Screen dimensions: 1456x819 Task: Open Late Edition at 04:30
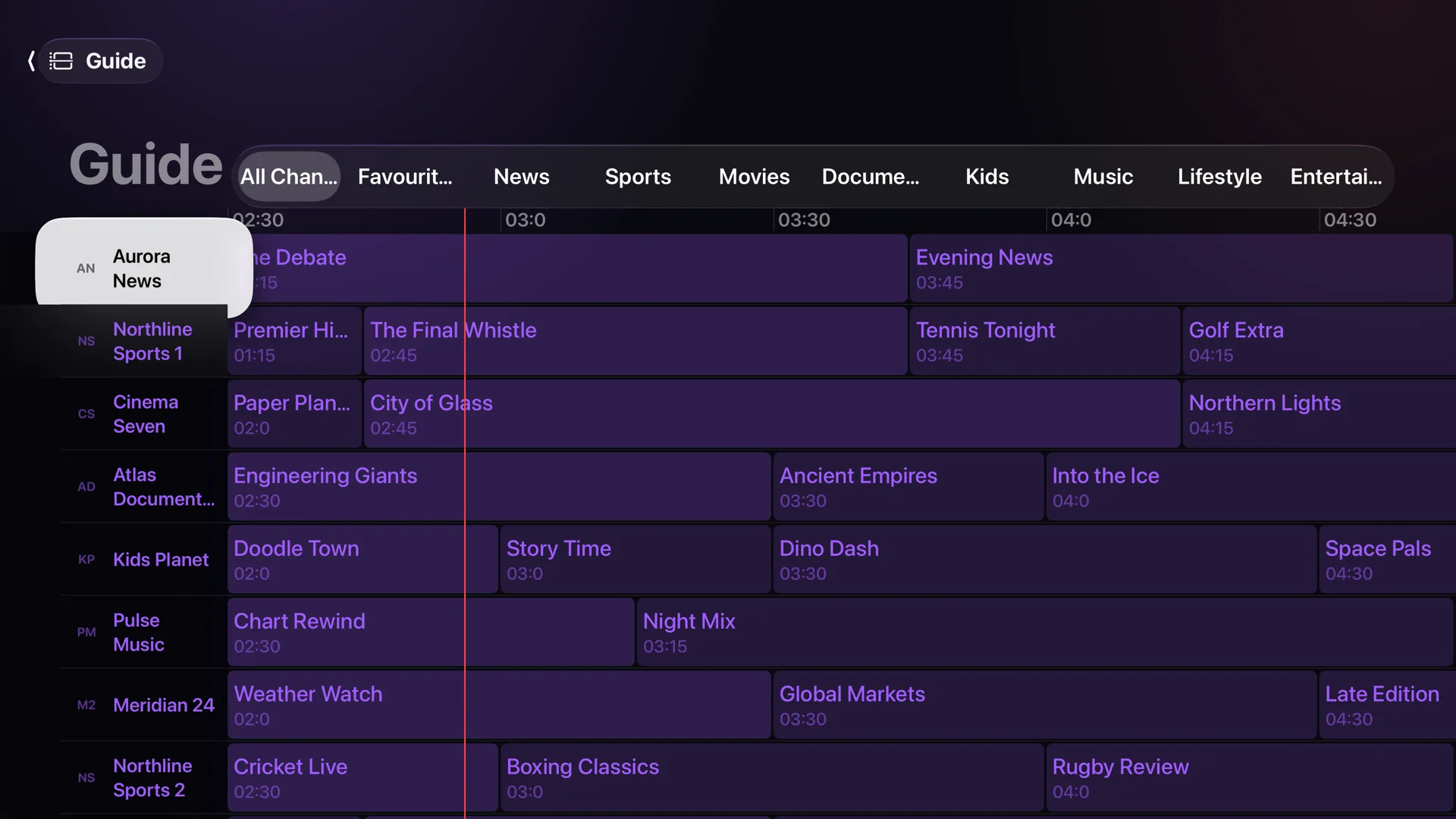tap(1388, 705)
